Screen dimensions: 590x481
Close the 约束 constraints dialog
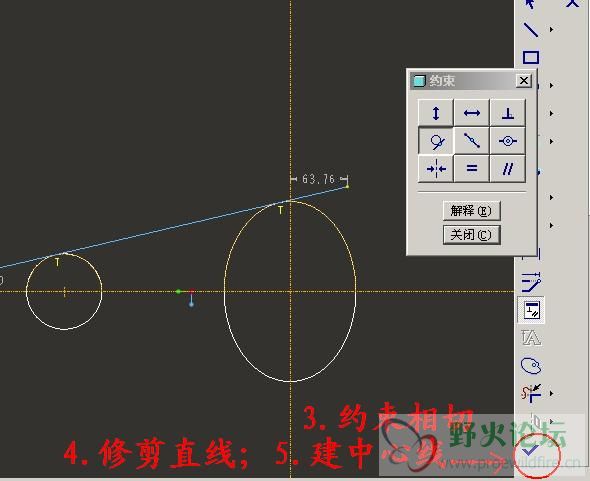tap(523, 81)
